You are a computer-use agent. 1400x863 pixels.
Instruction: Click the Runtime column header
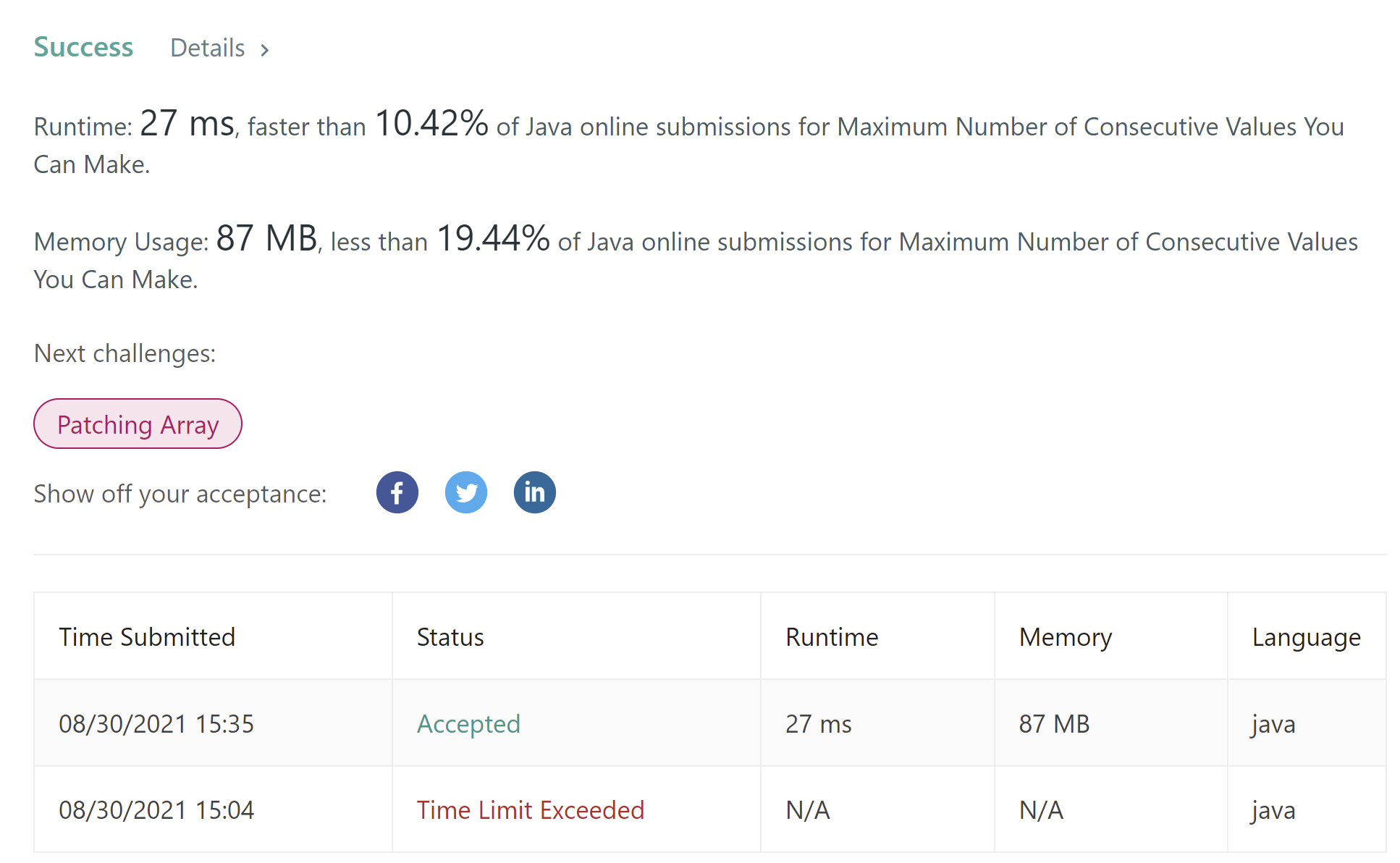click(832, 637)
